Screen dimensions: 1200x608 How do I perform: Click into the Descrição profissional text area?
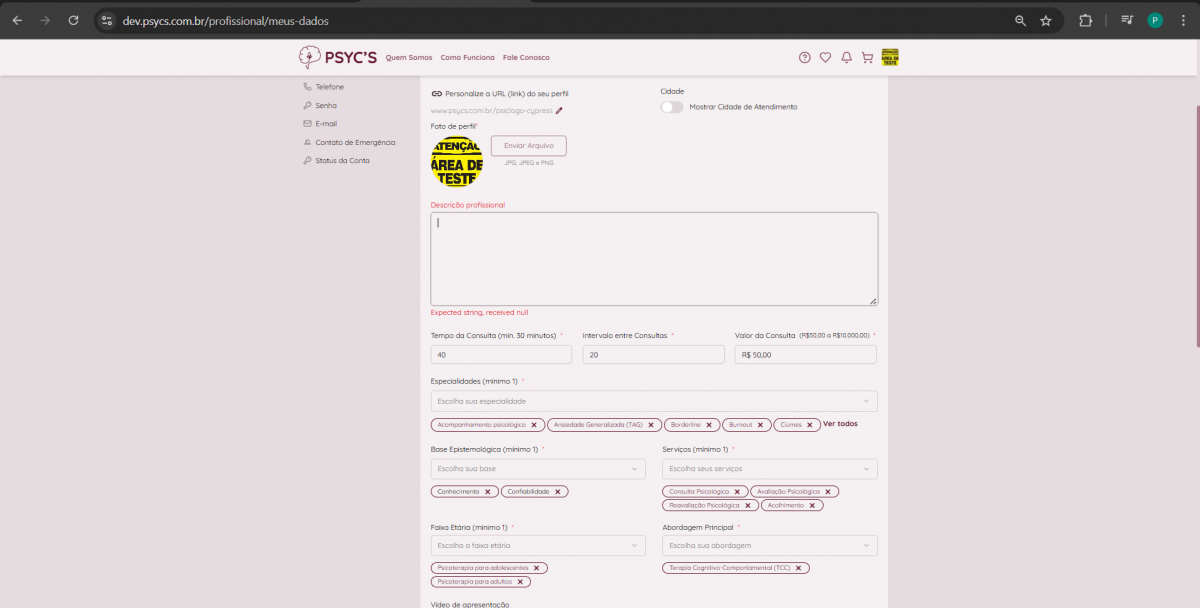[x=654, y=258]
